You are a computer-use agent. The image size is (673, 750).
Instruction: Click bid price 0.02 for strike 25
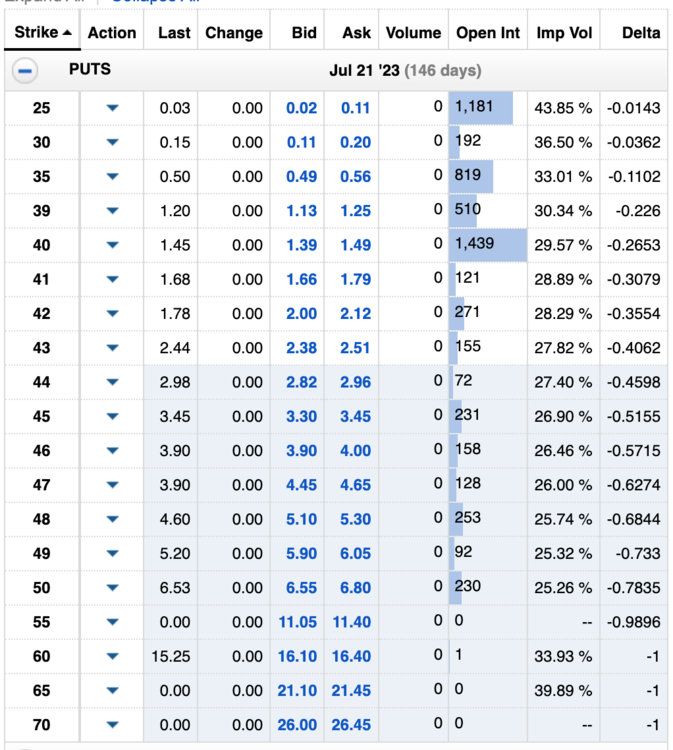(301, 108)
